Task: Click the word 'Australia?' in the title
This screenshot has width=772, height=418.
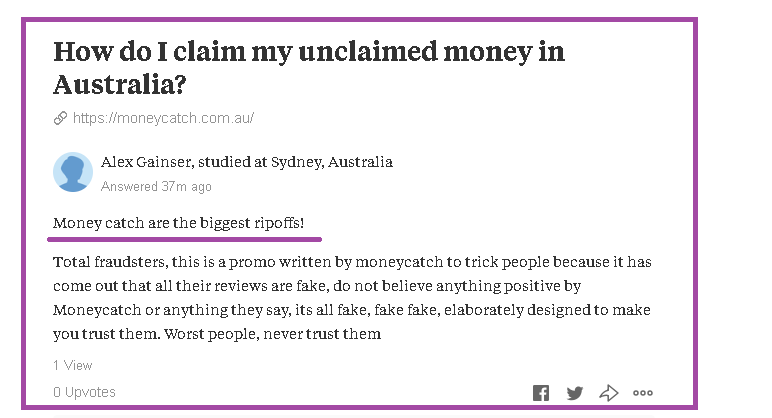Action: (x=120, y=84)
